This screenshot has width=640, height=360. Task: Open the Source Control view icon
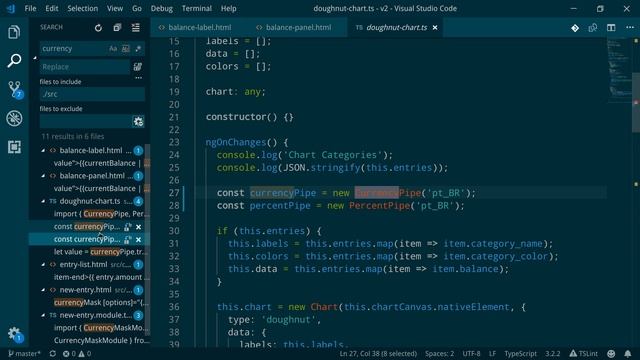click(x=15, y=89)
